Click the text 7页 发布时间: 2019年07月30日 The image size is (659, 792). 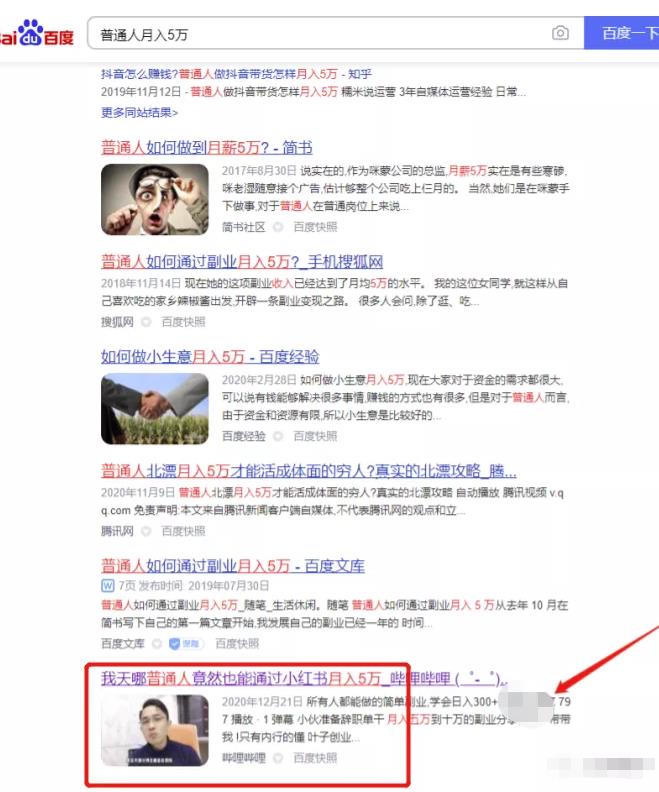coord(194,585)
